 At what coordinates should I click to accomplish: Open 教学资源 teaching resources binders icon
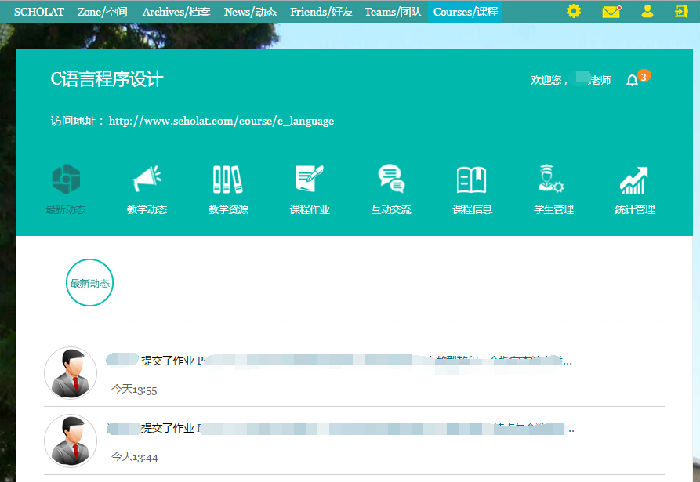pyautogui.click(x=228, y=181)
